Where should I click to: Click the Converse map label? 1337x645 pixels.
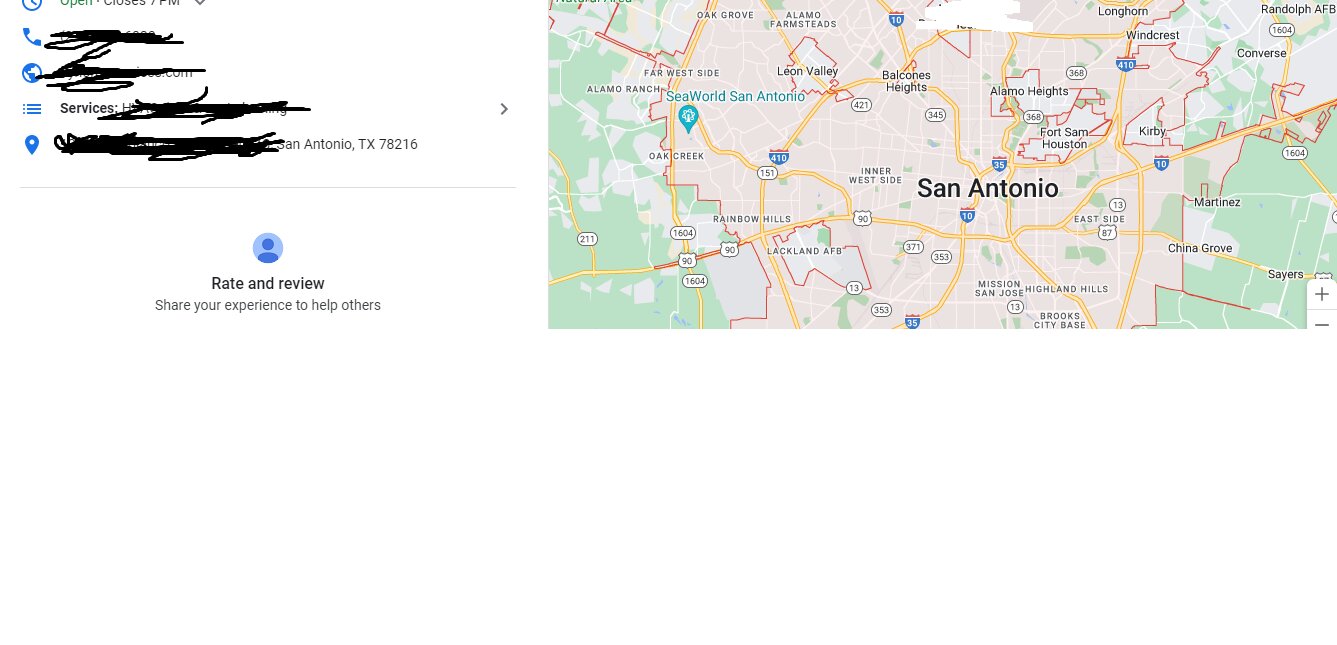tap(1261, 53)
